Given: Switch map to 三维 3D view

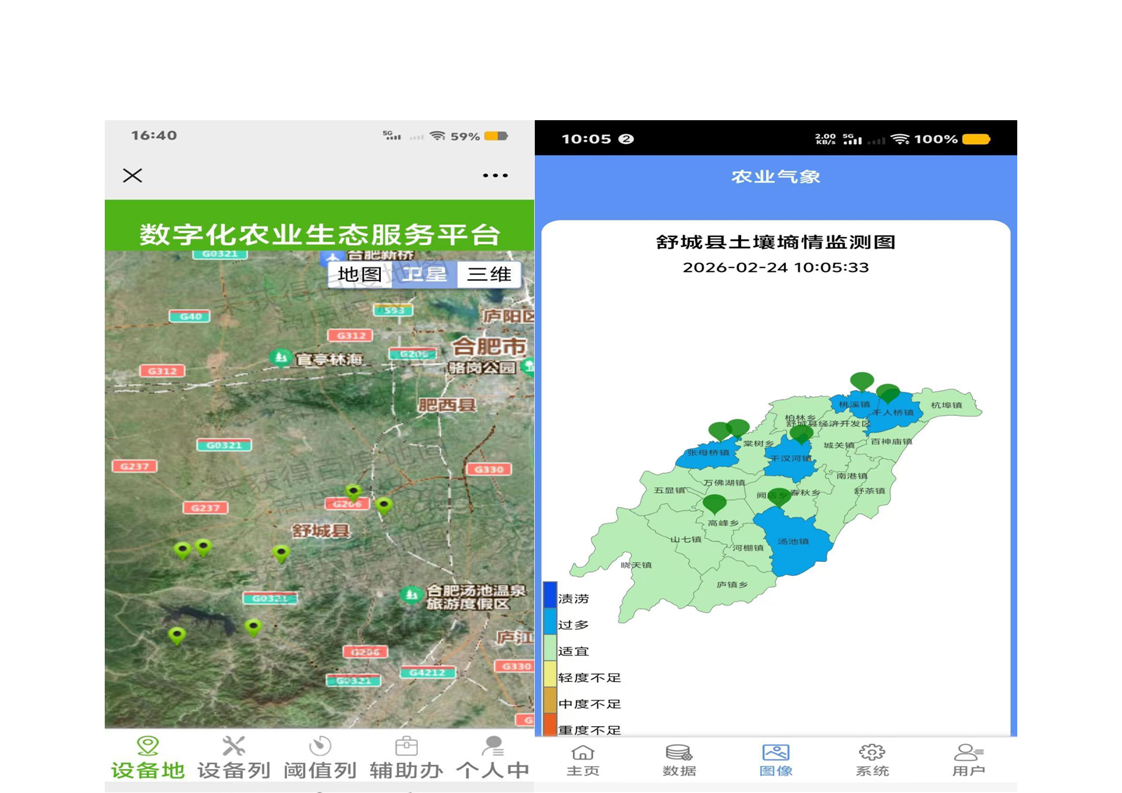Looking at the screenshot, I should point(489,274).
